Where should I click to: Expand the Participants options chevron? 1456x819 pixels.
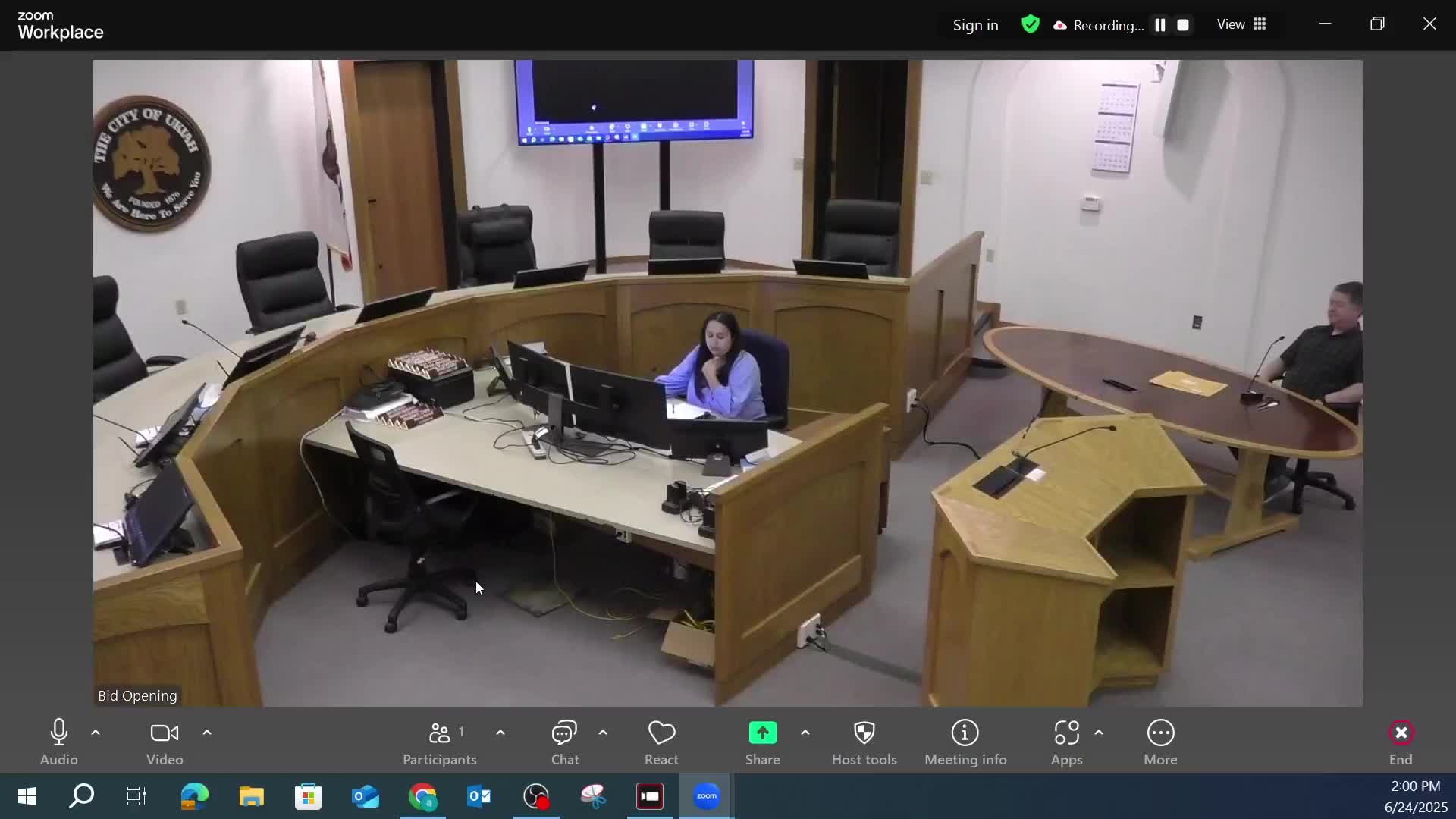point(500,732)
